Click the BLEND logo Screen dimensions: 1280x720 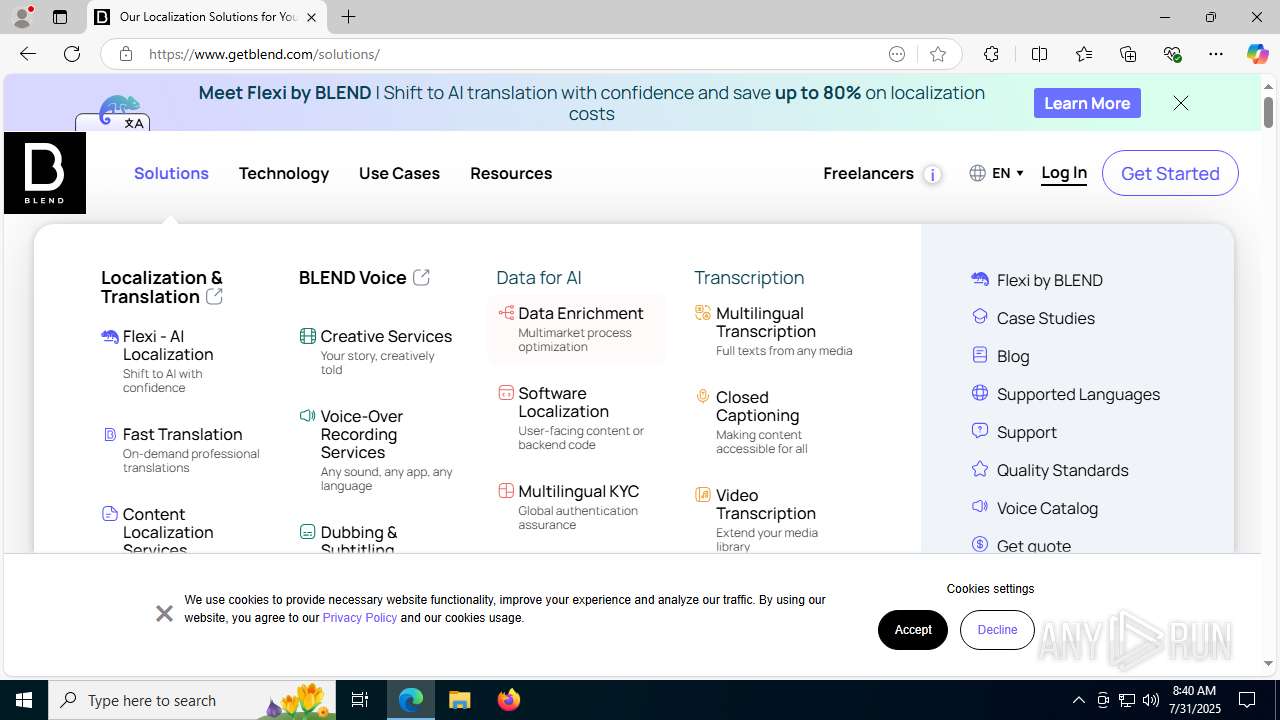(x=45, y=173)
